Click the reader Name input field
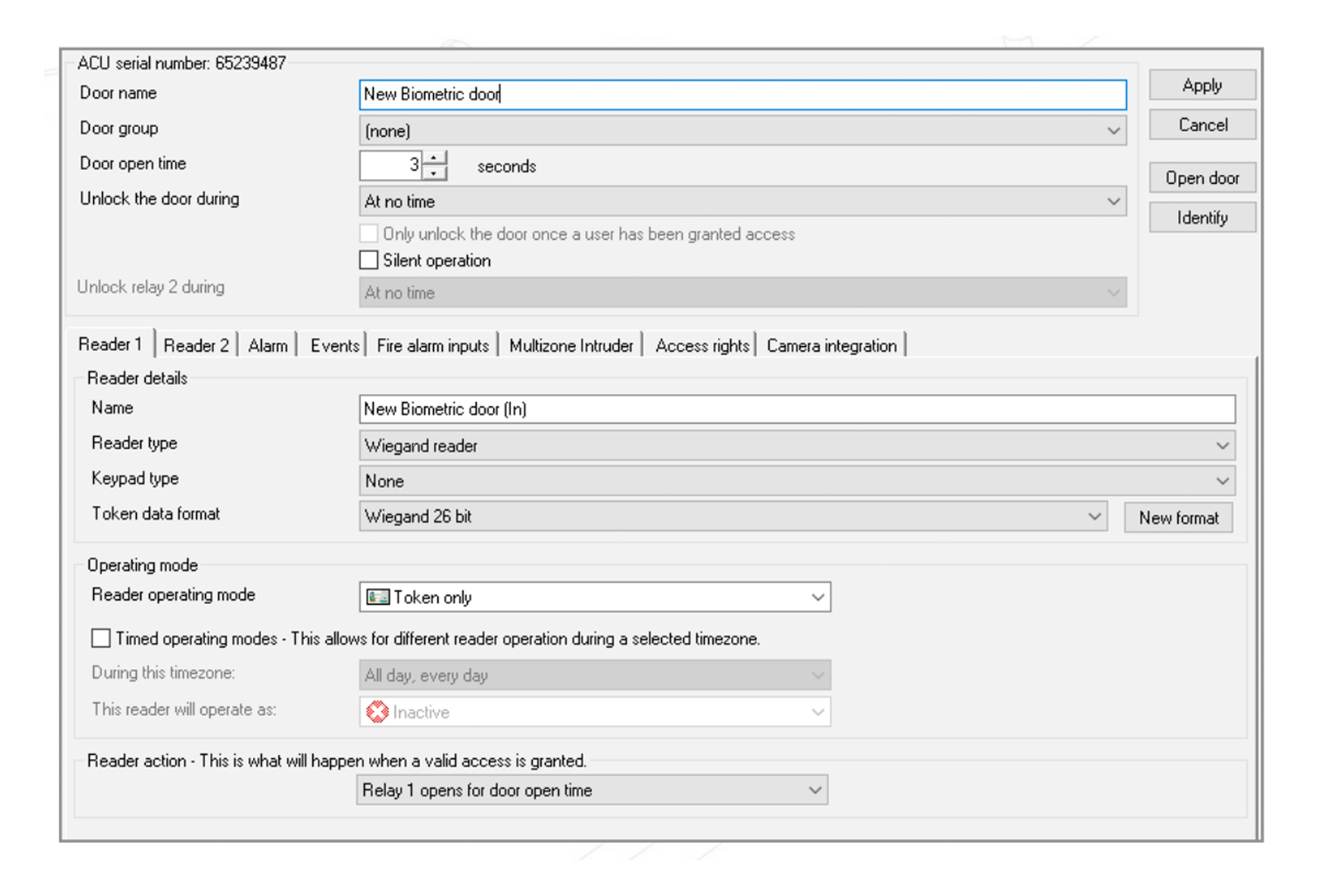The height and width of the screenshot is (896, 1321). click(797, 409)
